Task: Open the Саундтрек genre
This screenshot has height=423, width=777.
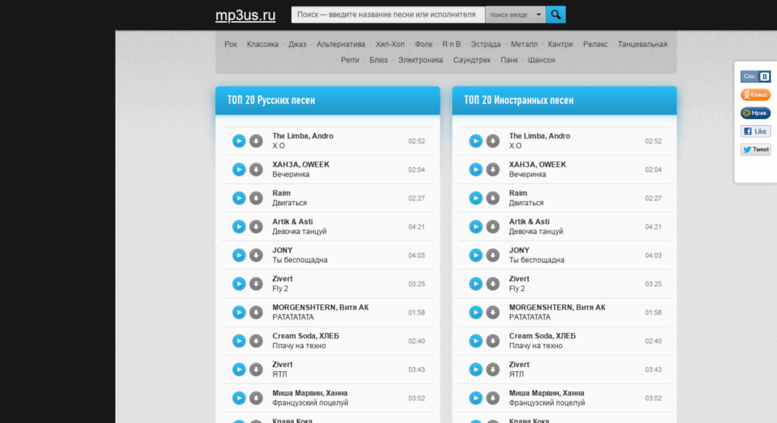Action: coord(472,60)
